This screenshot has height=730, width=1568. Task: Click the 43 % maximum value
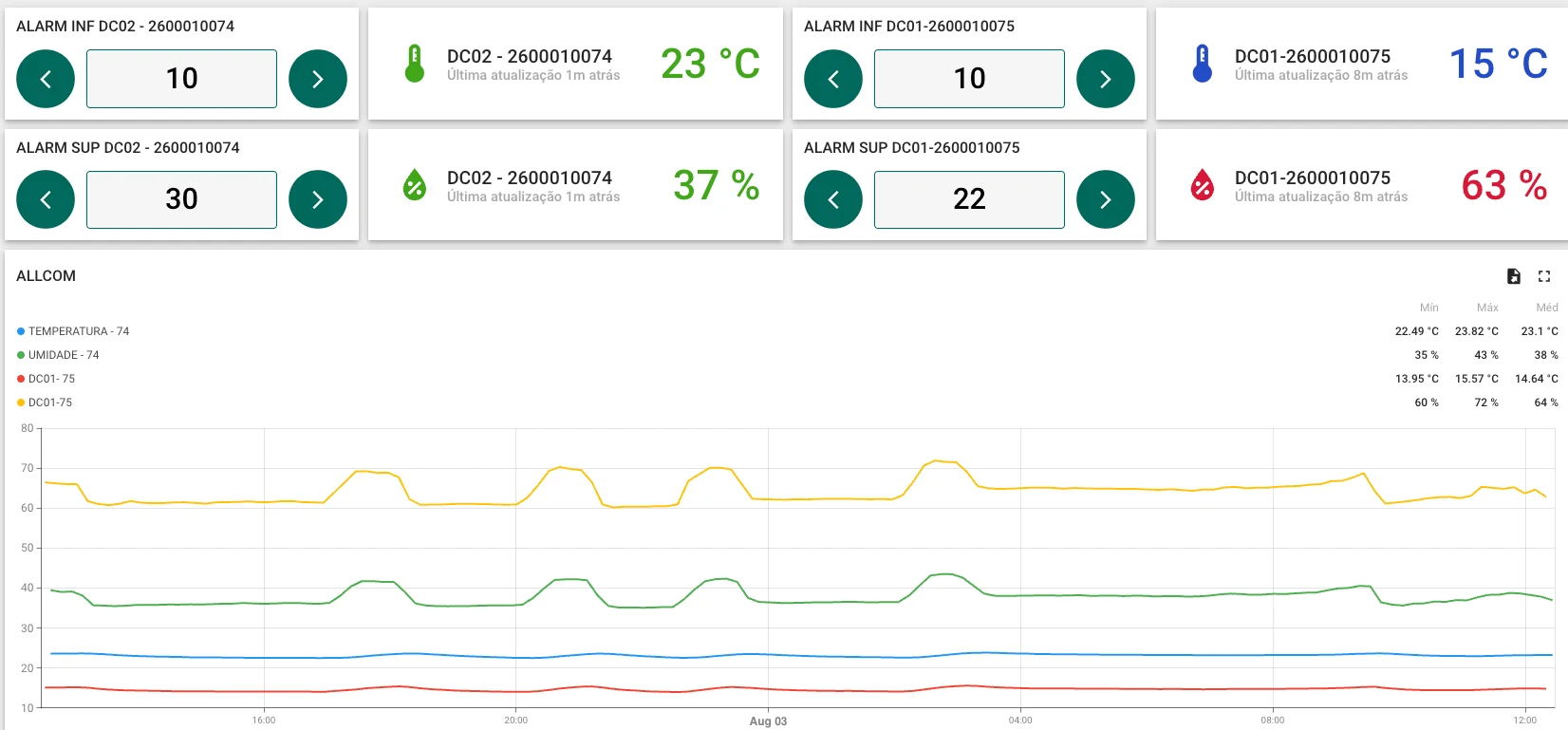1486,355
